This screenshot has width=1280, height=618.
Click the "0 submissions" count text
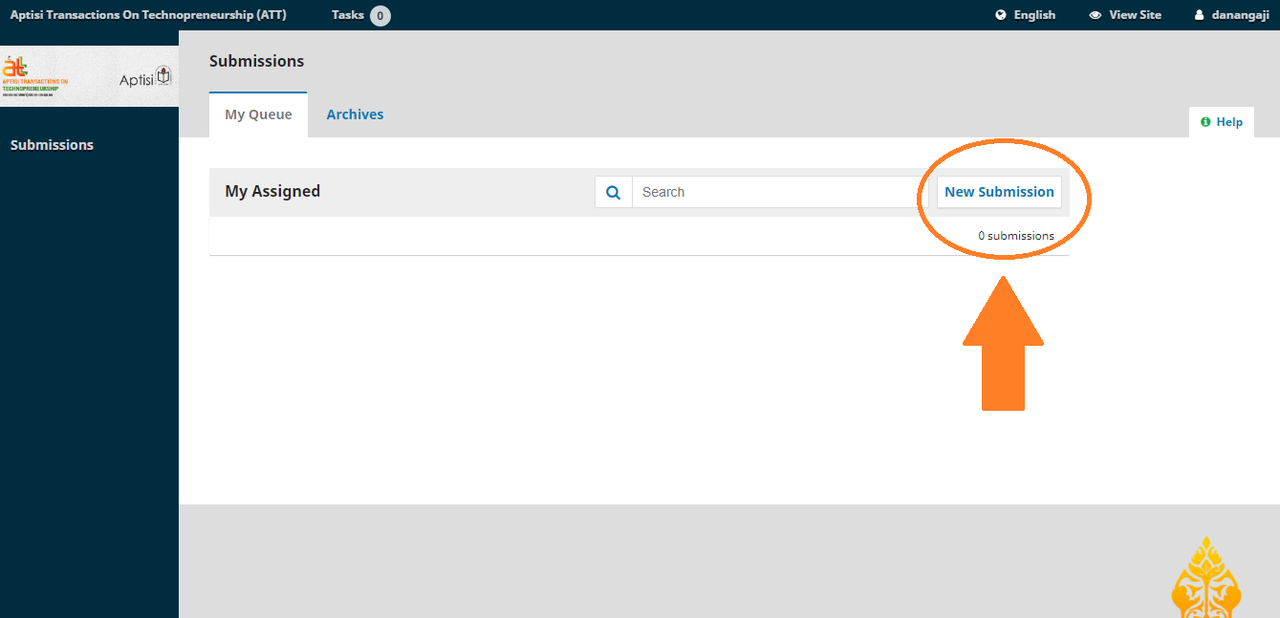(1016, 236)
